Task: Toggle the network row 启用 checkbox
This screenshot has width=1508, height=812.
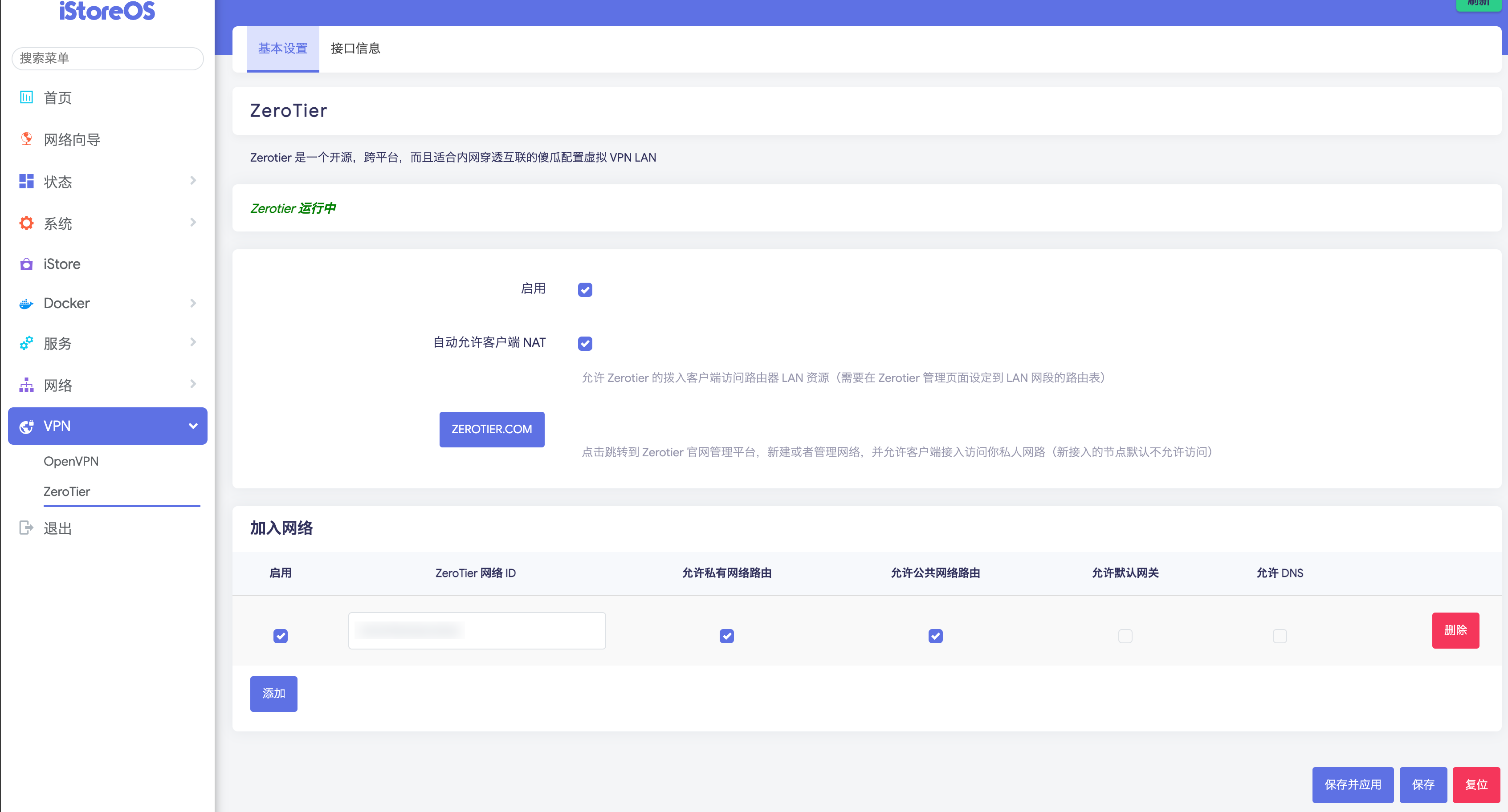Action: tap(281, 636)
